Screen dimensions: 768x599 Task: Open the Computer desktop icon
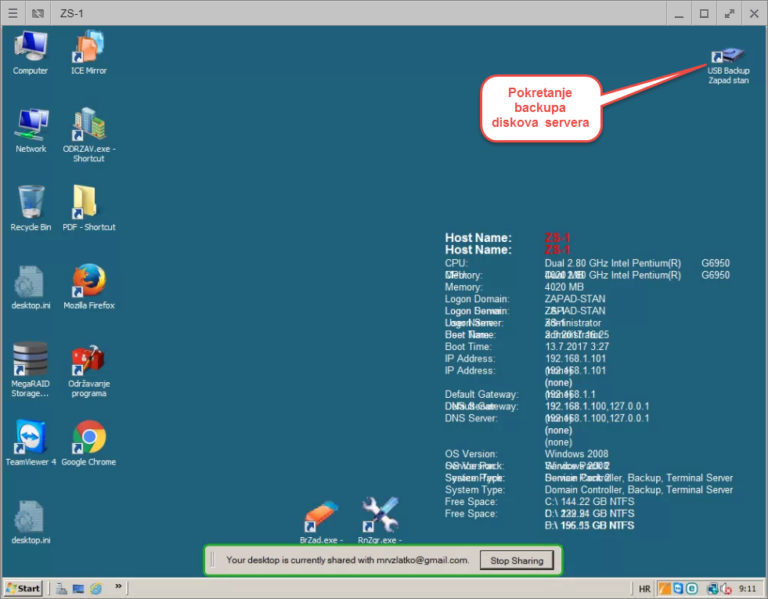click(x=30, y=47)
